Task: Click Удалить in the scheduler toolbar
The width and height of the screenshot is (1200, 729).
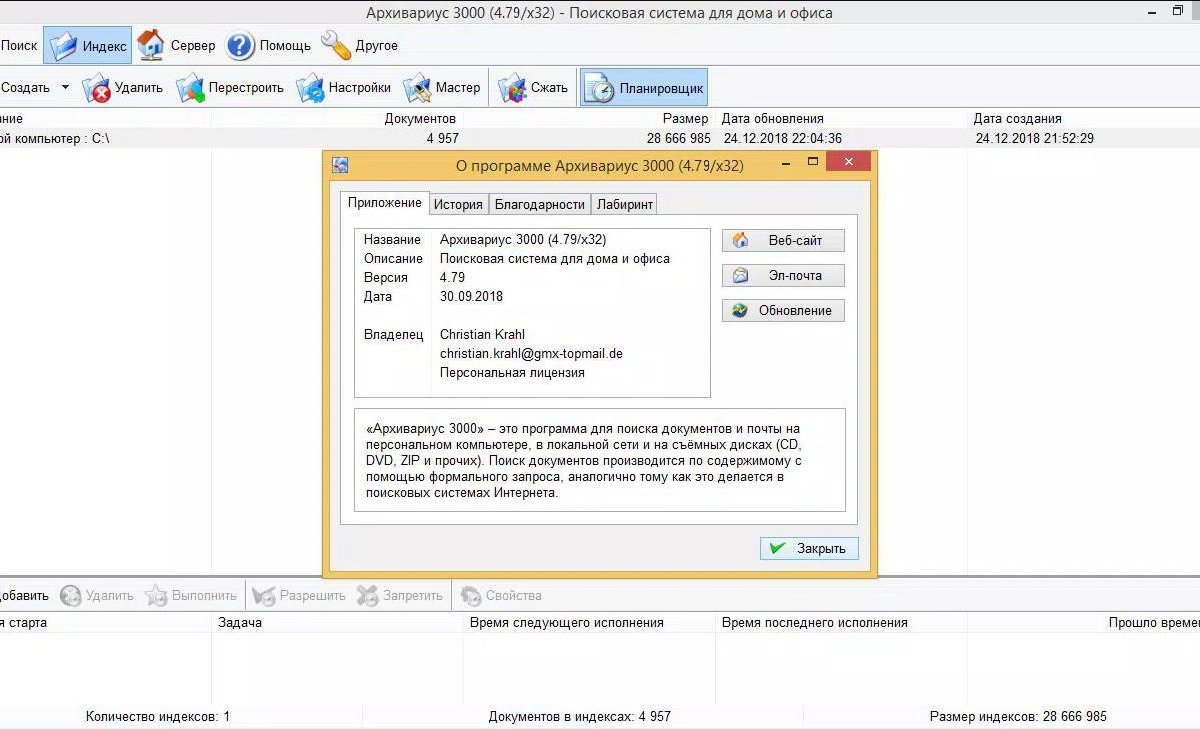Action: point(97,596)
